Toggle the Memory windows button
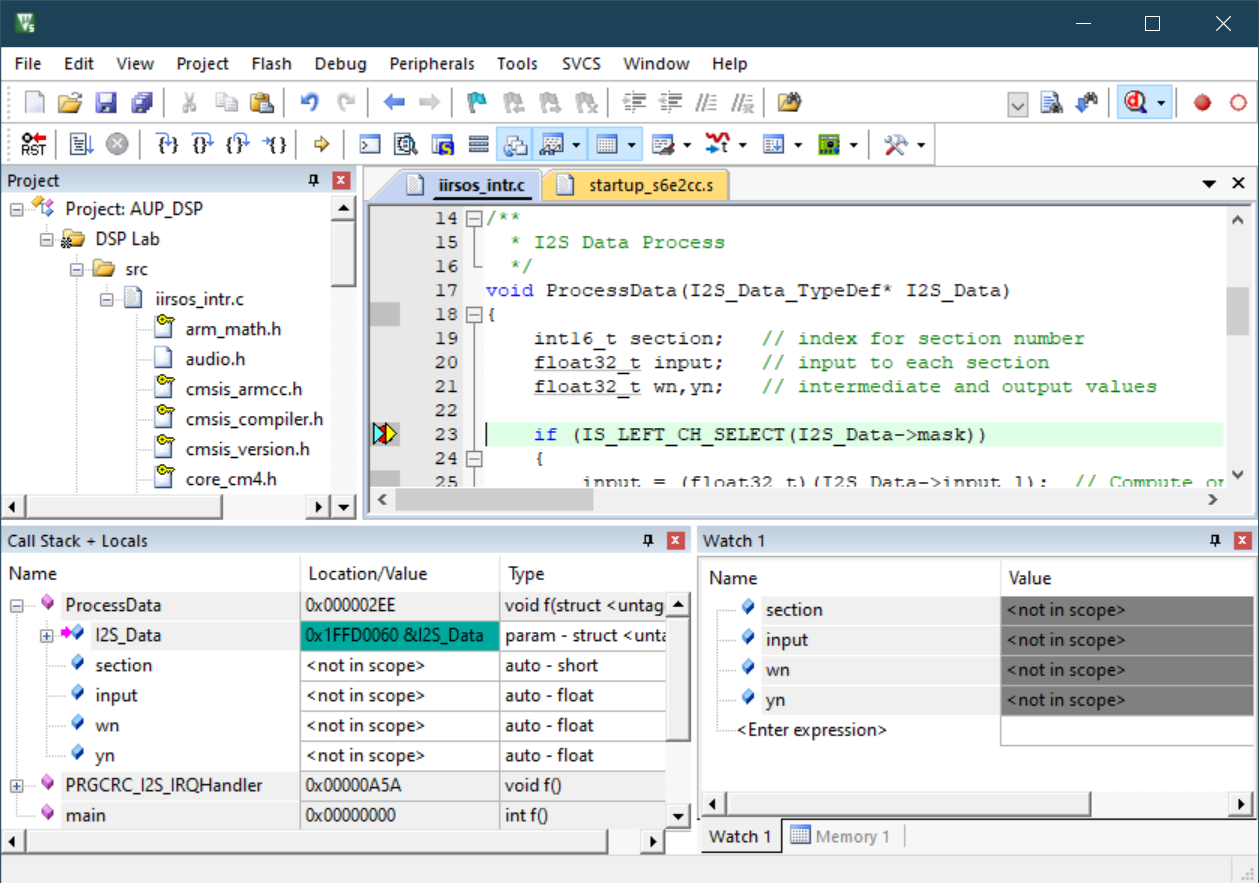The height and width of the screenshot is (883, 1259). 606,145
